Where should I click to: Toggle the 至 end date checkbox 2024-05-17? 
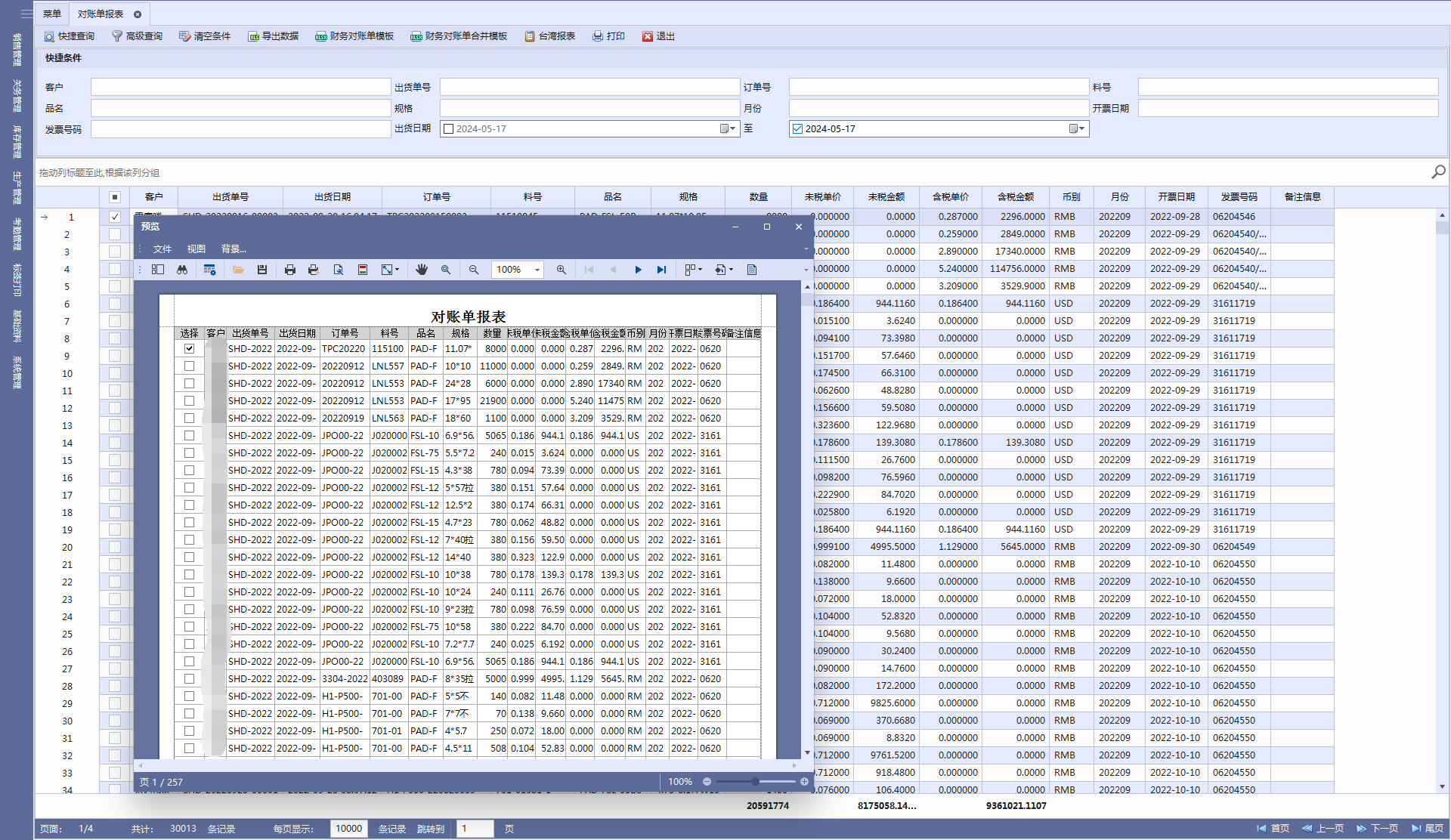click(x=797, y=129)
